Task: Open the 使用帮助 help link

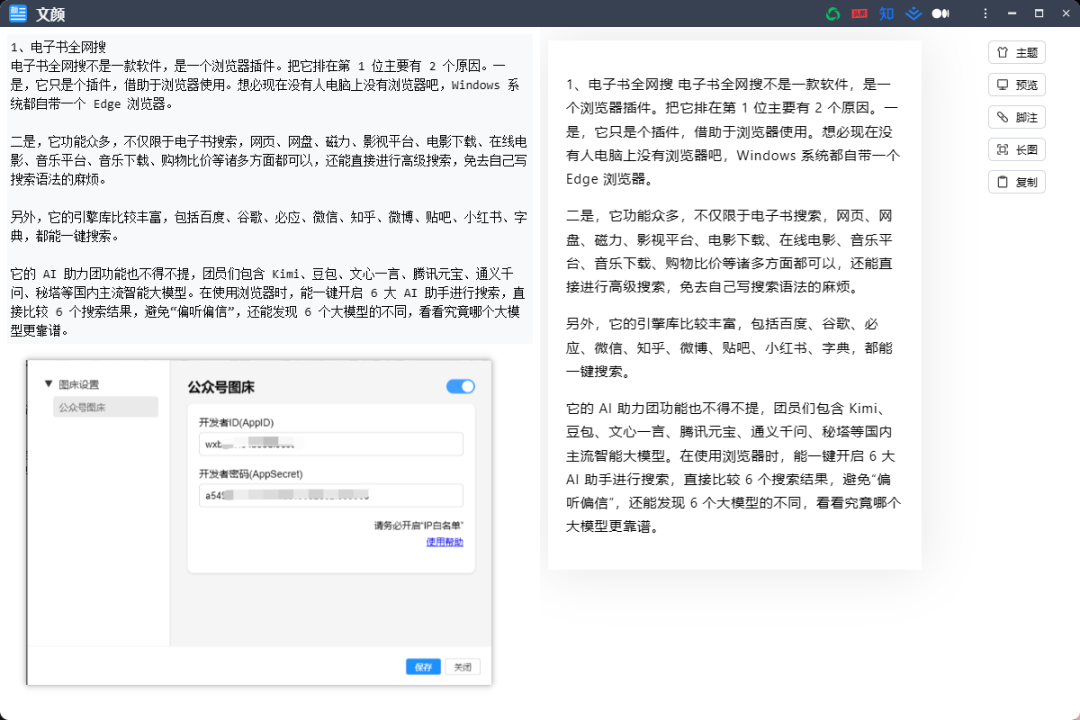Action: point(445,542)
